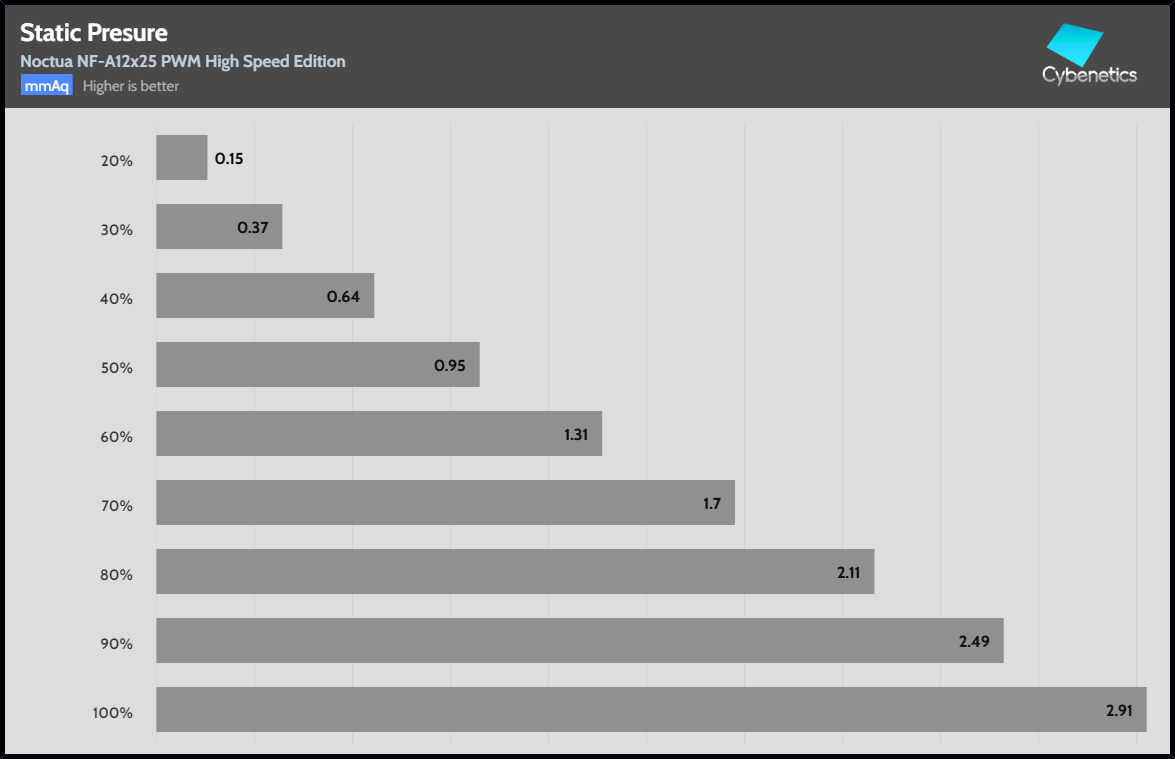
Task: Select the 70% bar with value 1.7
Action: (445, 502)
